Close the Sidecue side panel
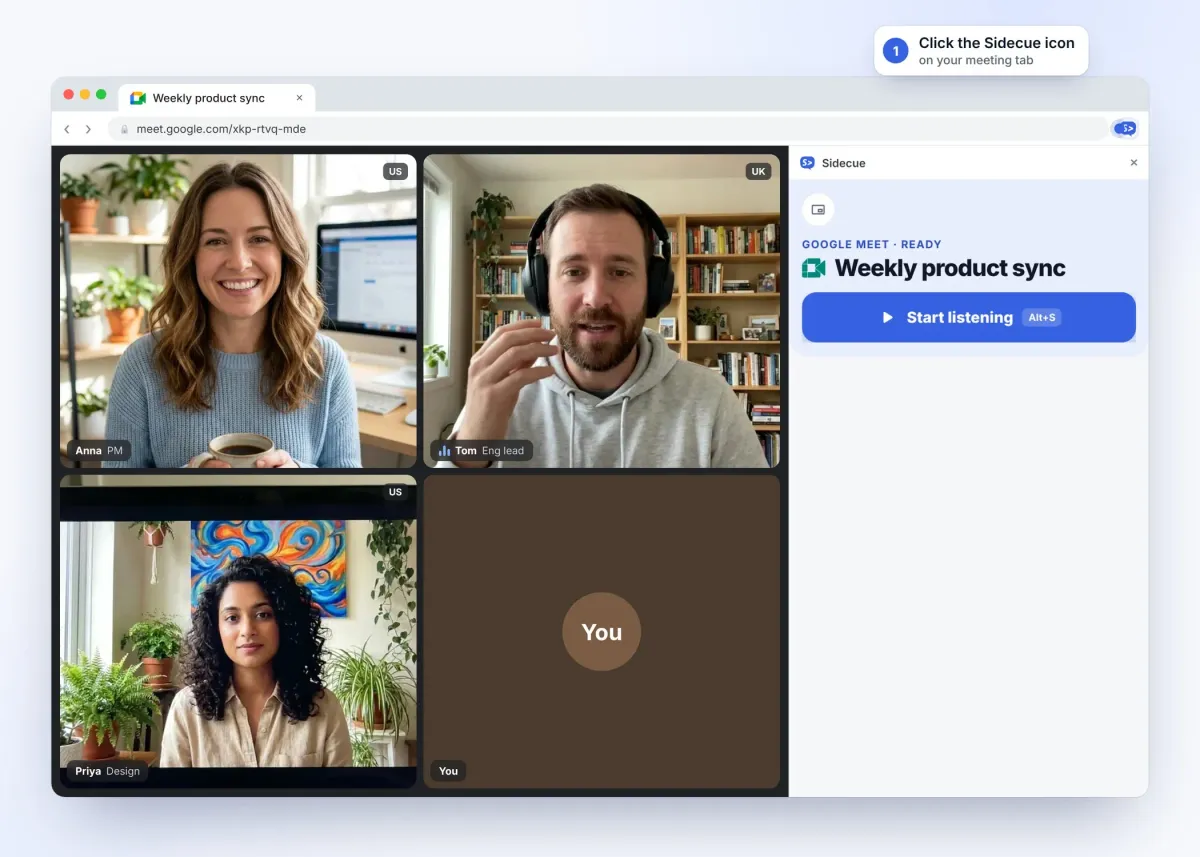Screen dimensions: 1200x857 pos(1133,163)
